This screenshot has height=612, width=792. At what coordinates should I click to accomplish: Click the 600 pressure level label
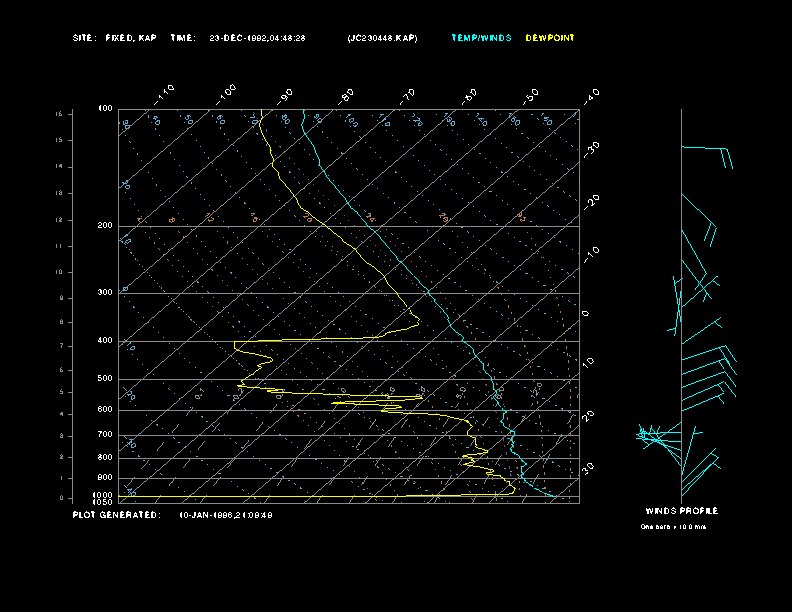(105, 410)
